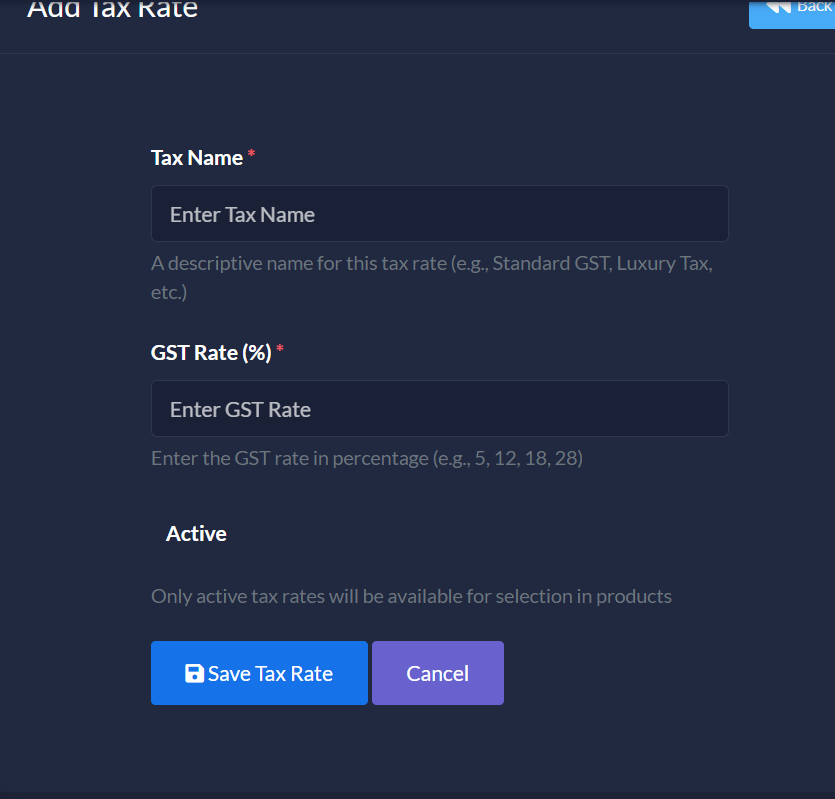
Task: Click the floppy disk save icon
Action: (195, 673)
